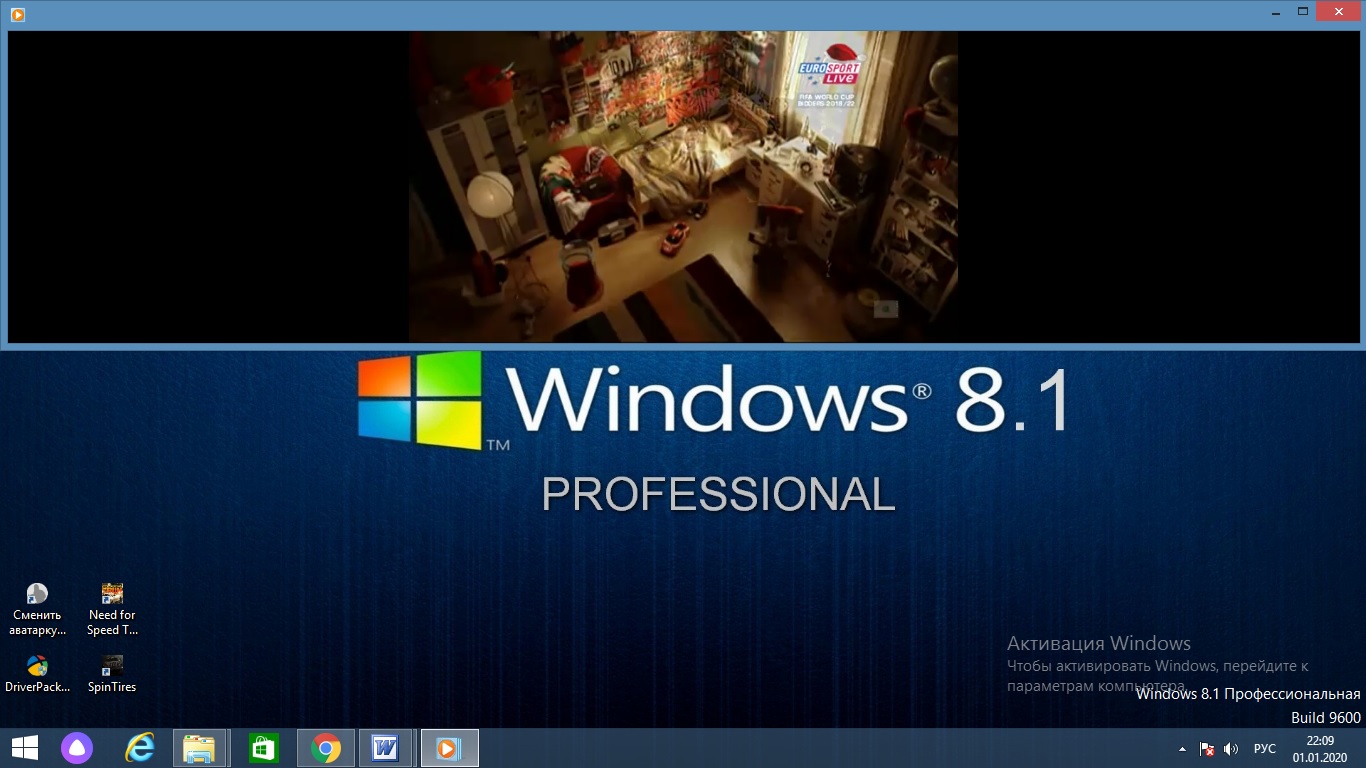Switch to Microsoft Word in the taskbar
Viewport: 1366px width, 768px height.
(386, 748)
